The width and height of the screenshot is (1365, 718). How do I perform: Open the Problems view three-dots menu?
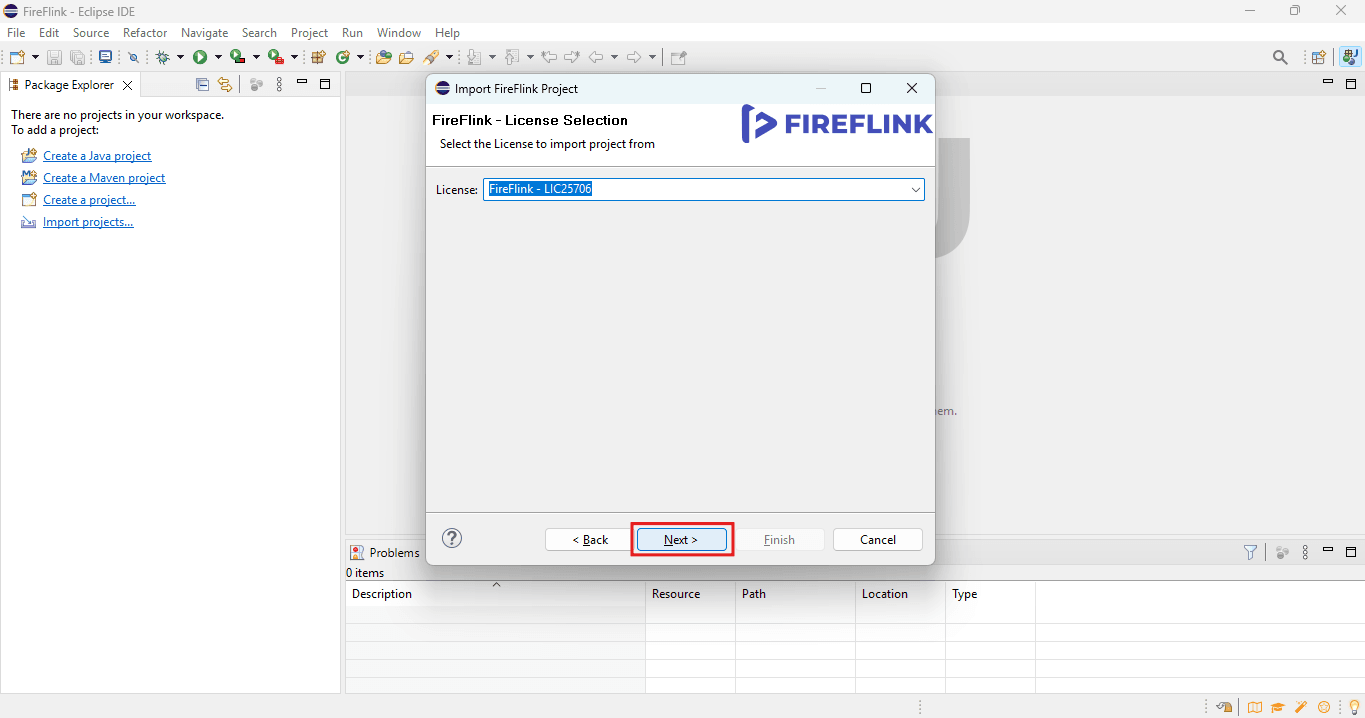pos(1305,552)
